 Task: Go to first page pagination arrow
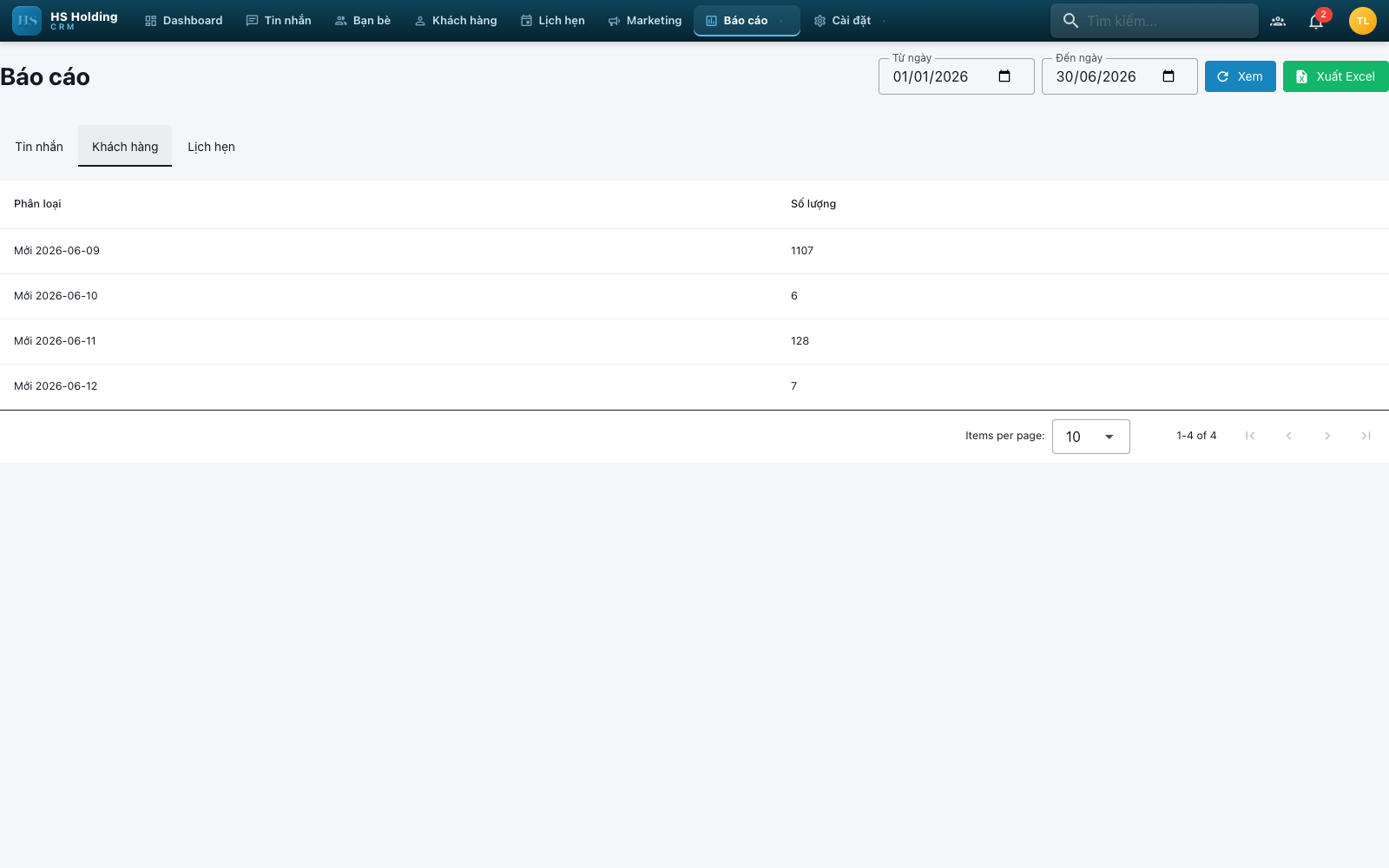point(1250,436)
